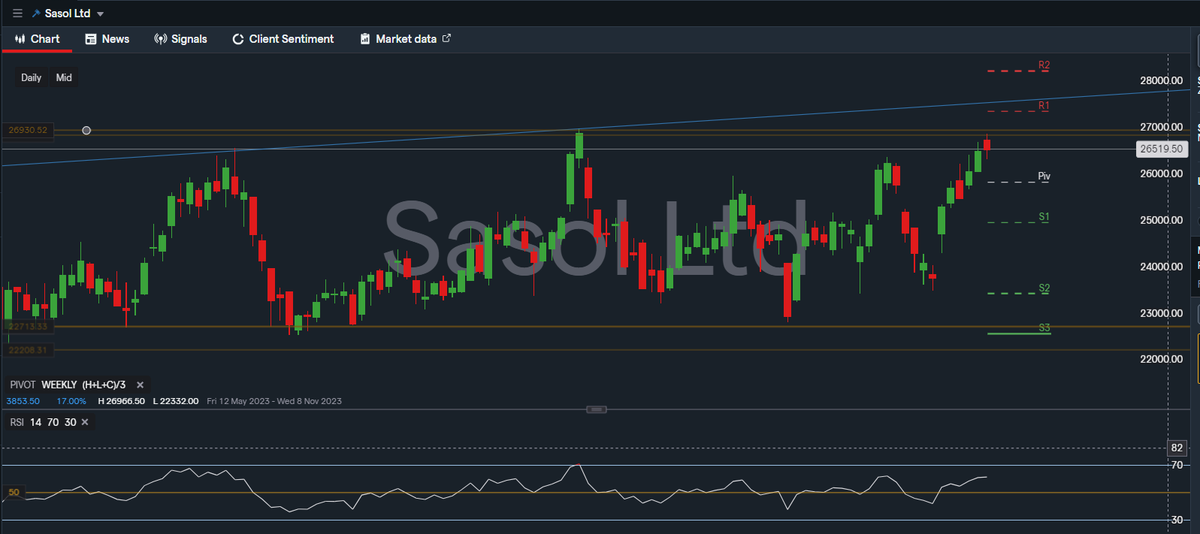
Task: Switch to the Chart tab
Action: coord(37,39)
